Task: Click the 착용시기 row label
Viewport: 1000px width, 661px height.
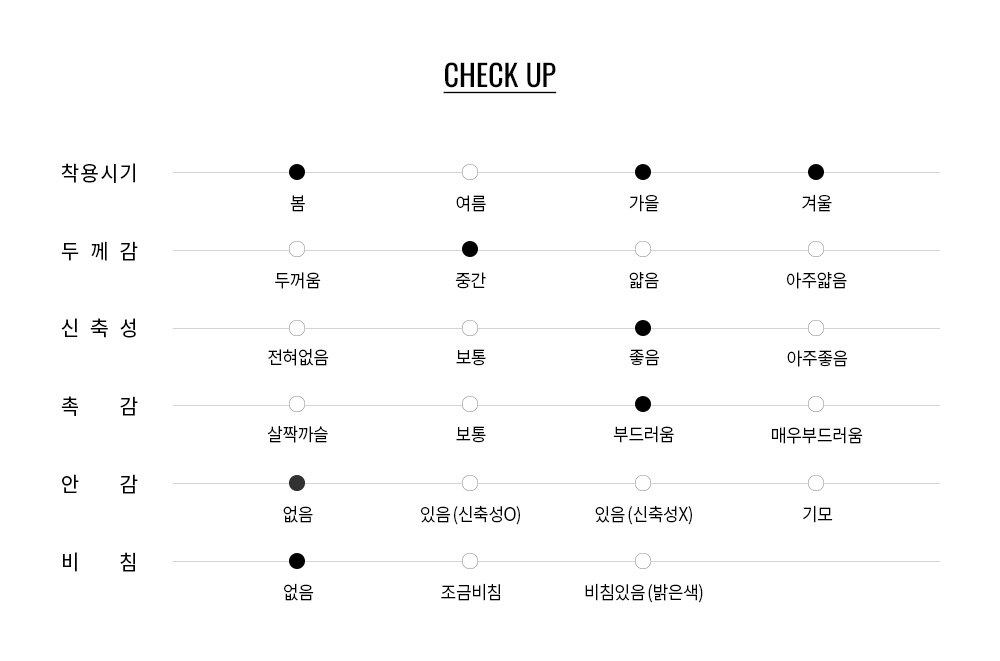Action: click(x=99, y=173)
